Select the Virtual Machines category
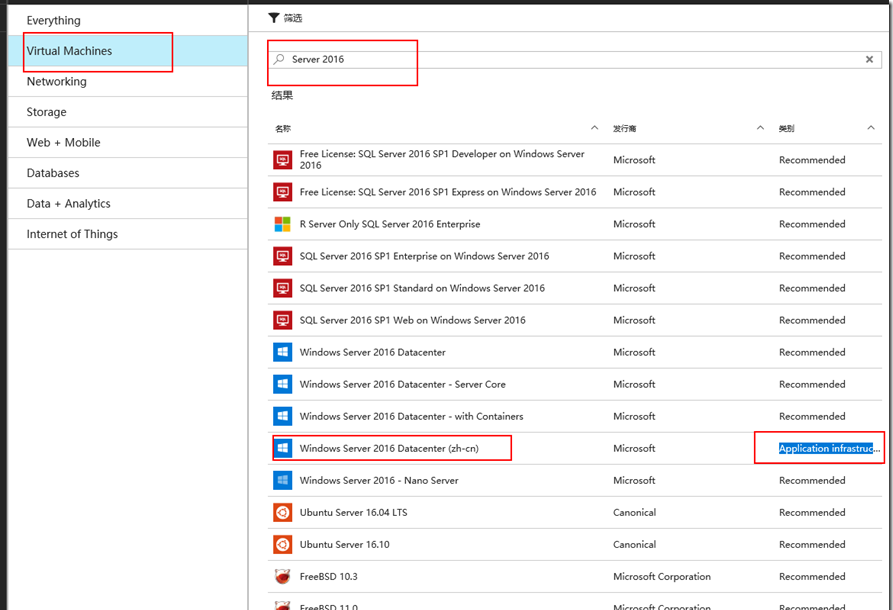This screenshot has height=610, width=893. [x=128, y=51]
